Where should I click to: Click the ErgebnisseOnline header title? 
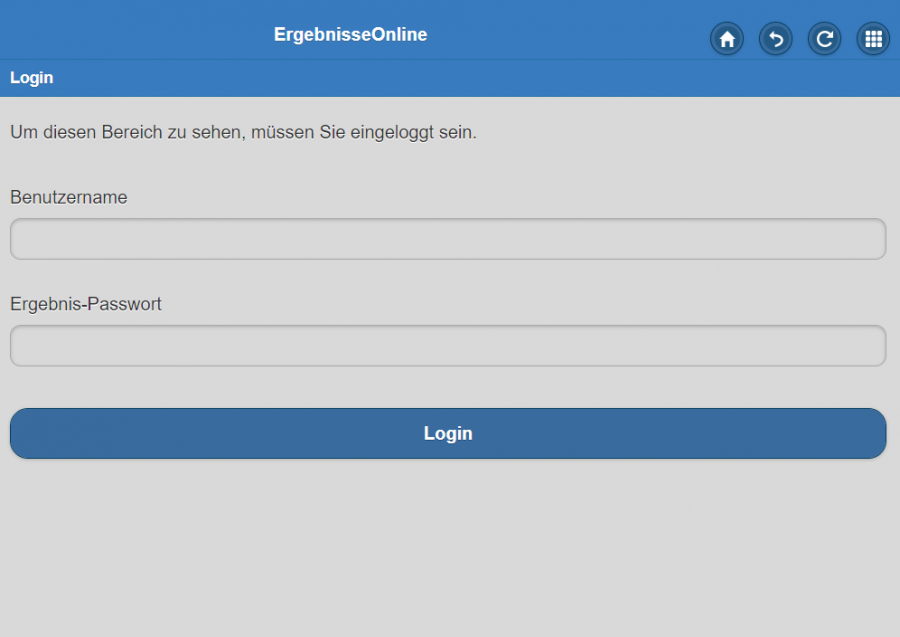coord(350,35)
